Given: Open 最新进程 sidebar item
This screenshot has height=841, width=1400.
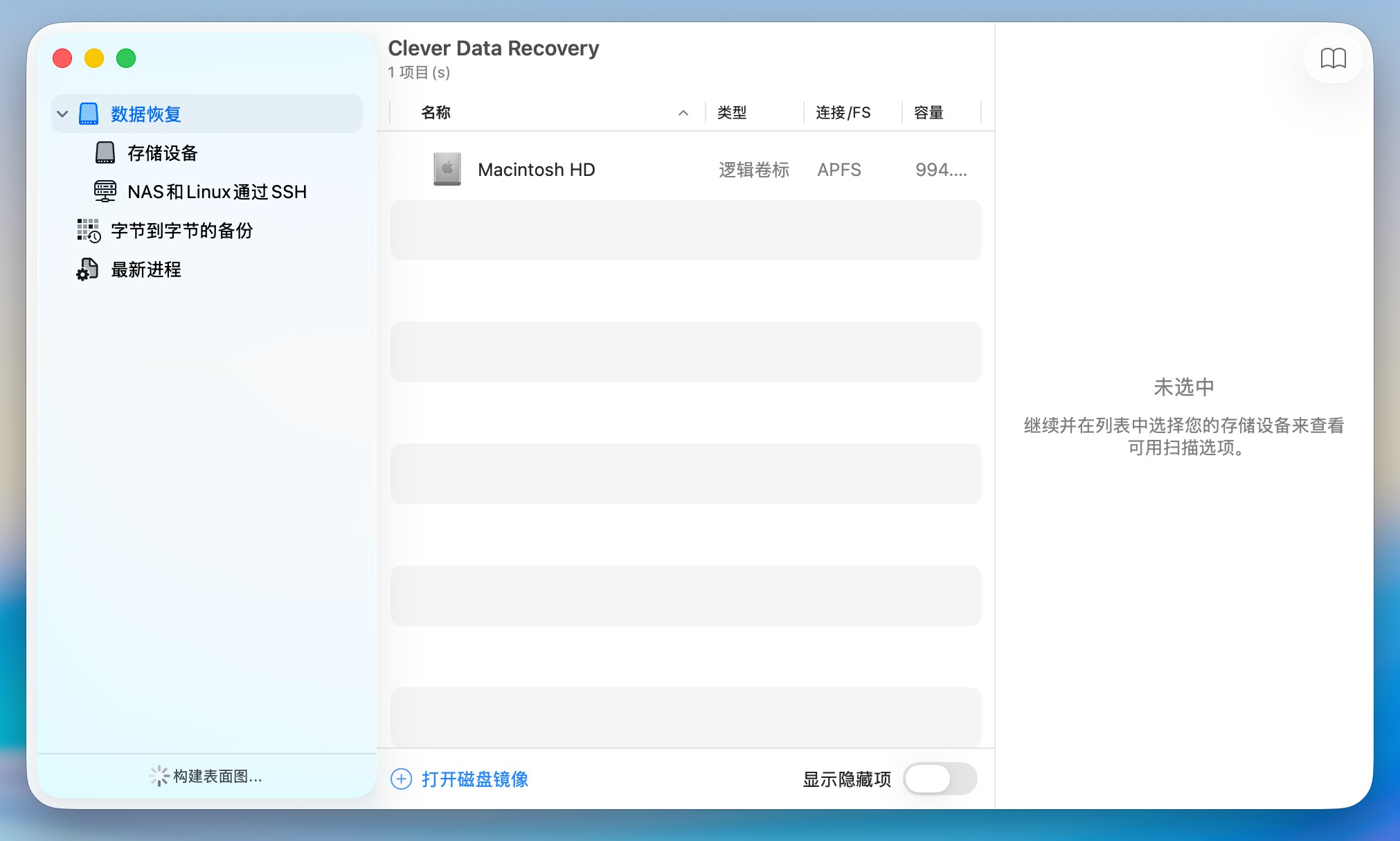Looking at the screenshot, I should pos(146,269).
